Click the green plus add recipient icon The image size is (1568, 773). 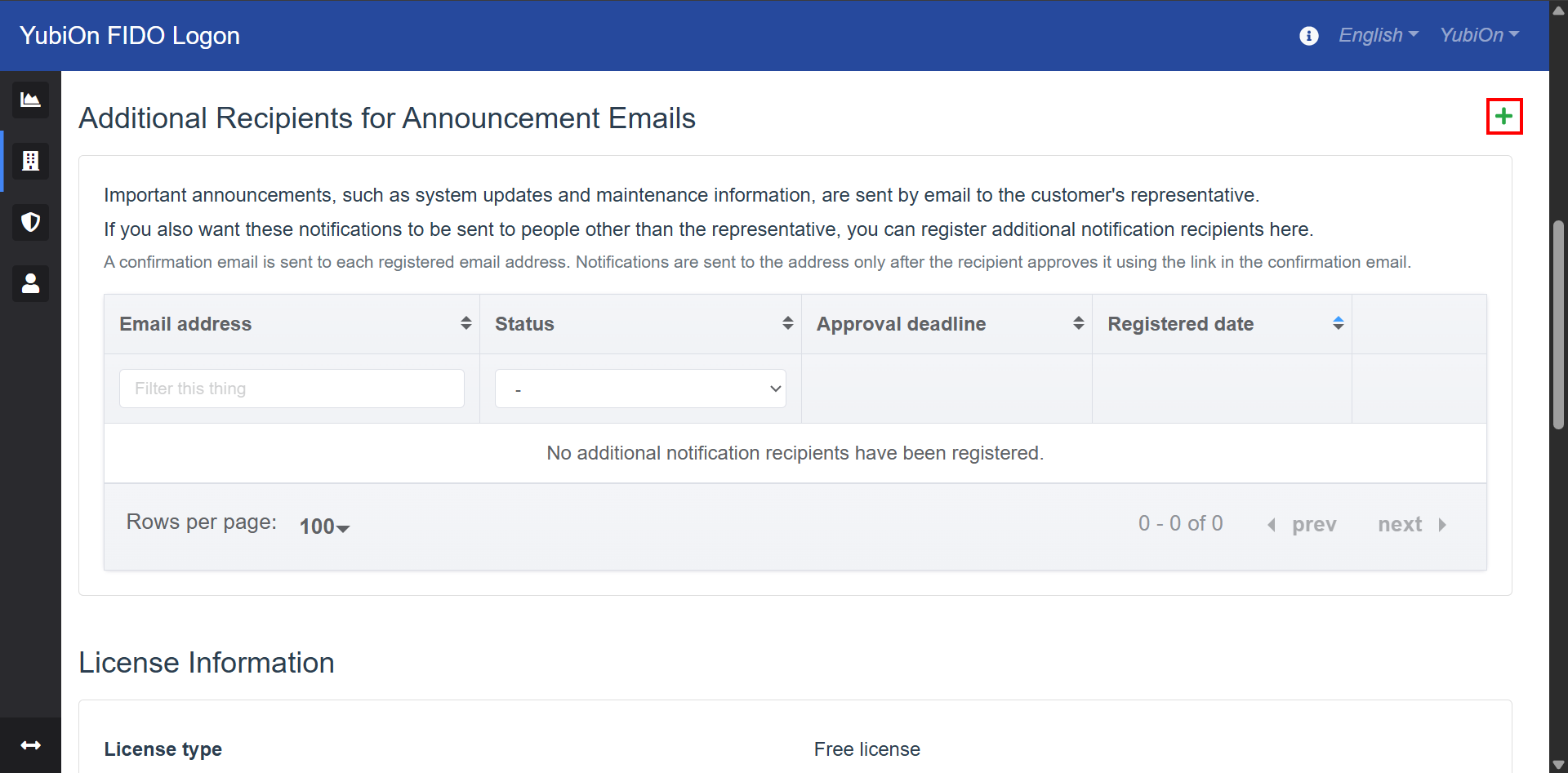coord(1504,117)
